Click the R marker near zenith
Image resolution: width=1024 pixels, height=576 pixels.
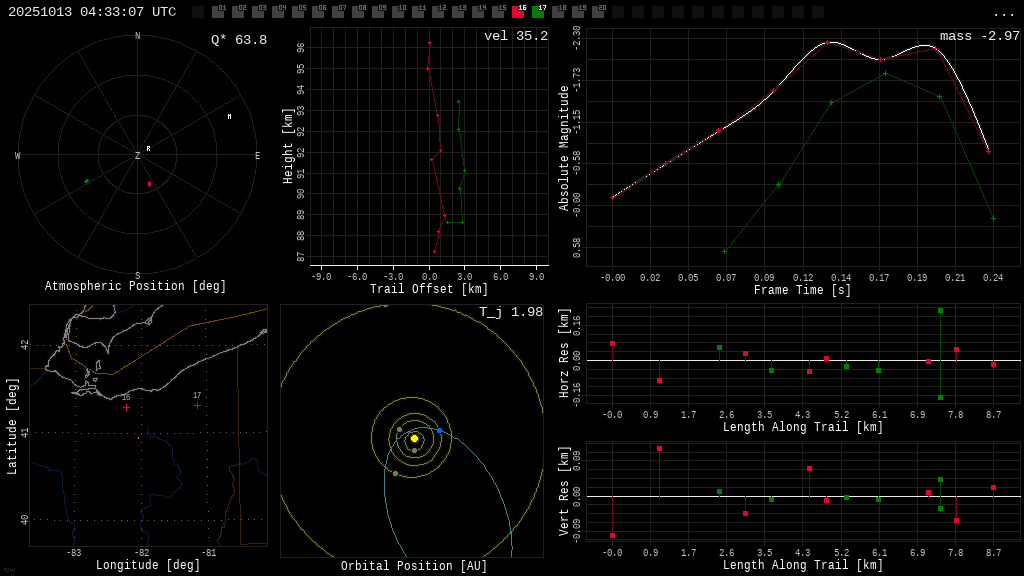tap(149, 149)
